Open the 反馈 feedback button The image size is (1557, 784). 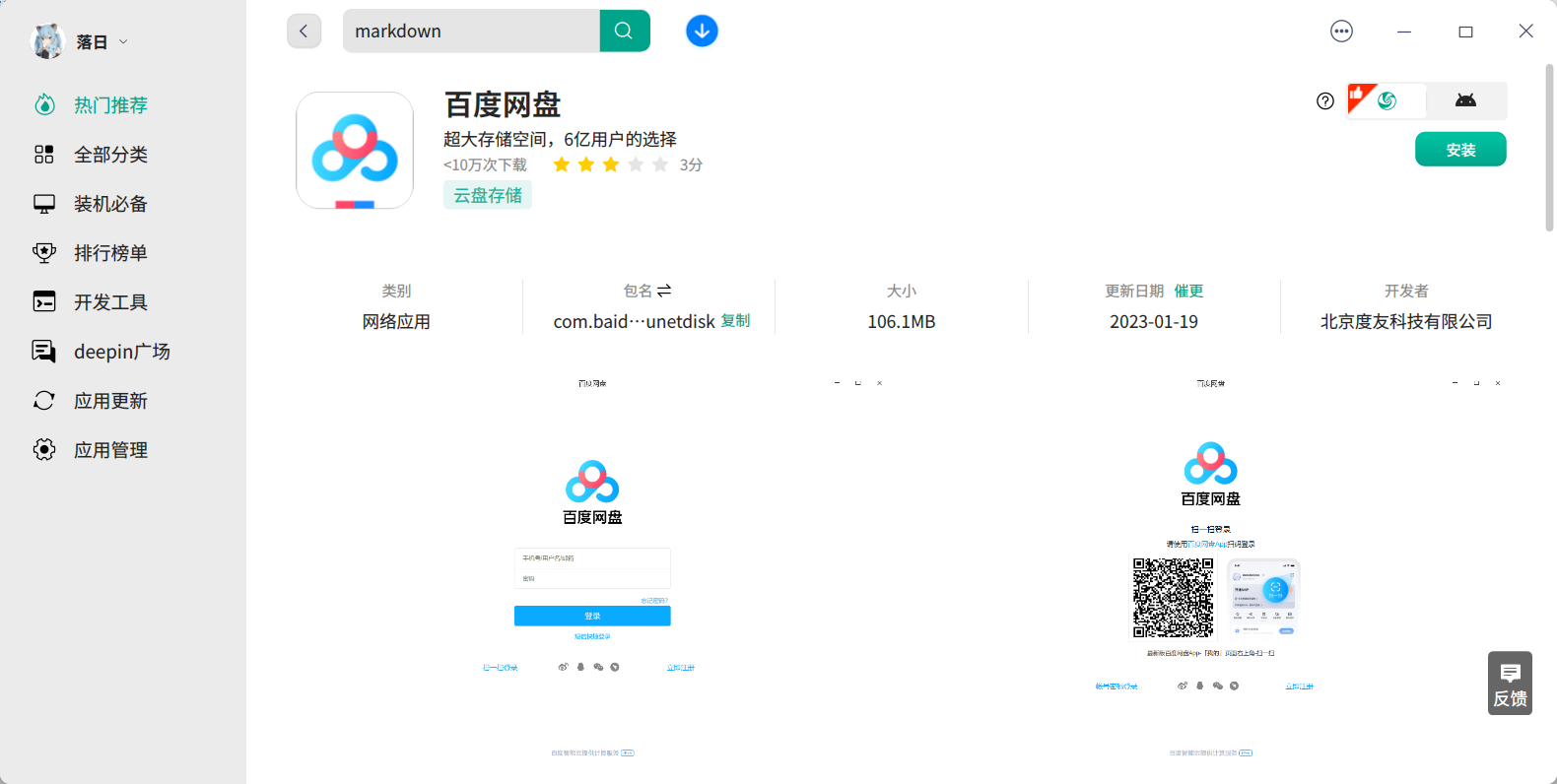tap(1510, 683)
